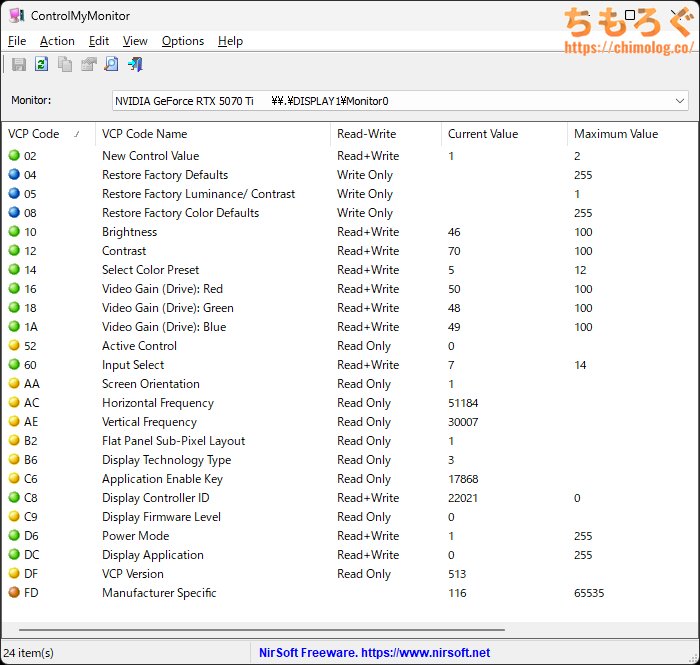Click the orange dot beside code FD

point(14,592)
